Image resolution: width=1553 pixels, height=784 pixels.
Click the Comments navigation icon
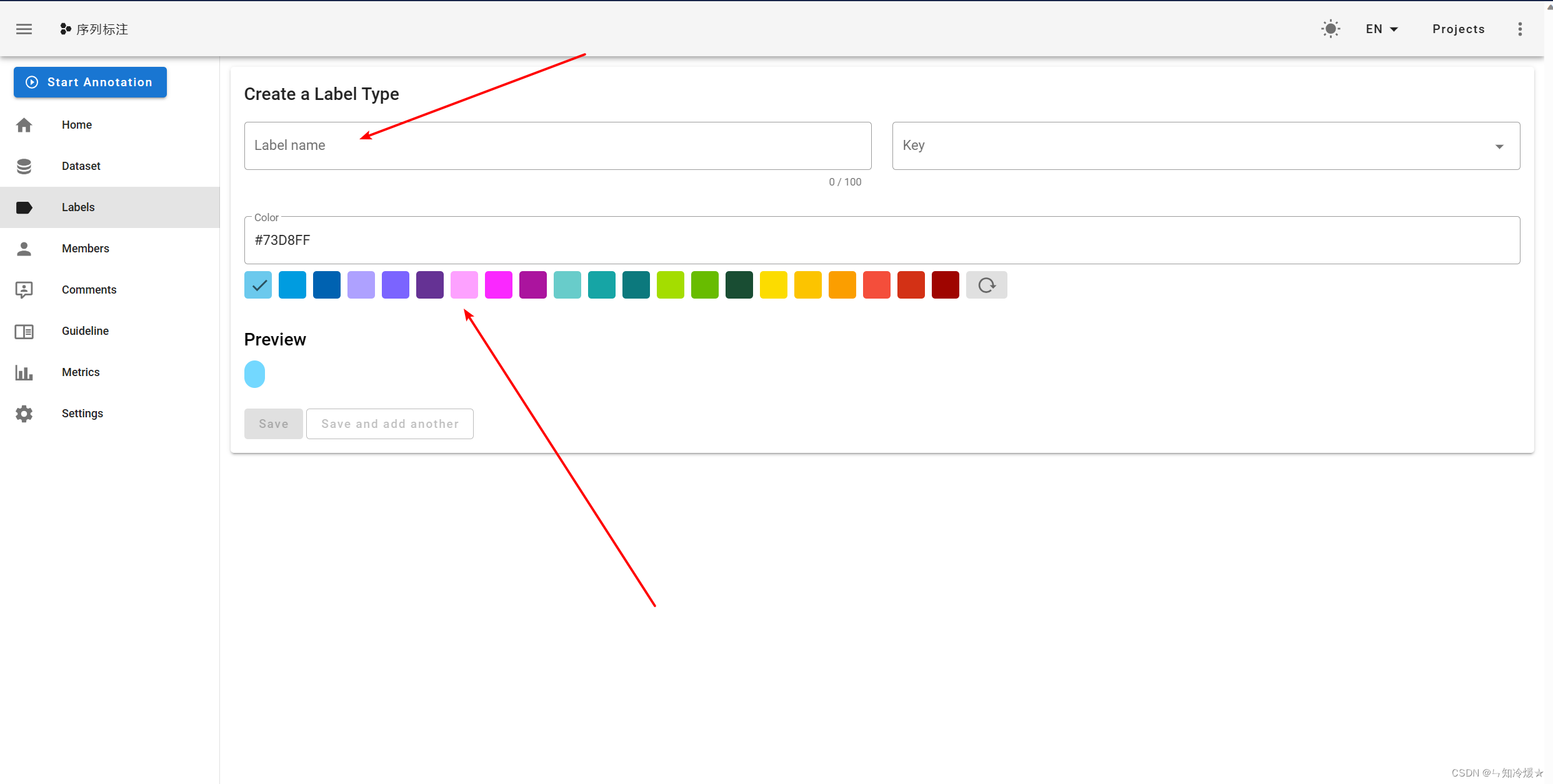(x=24, y=289)
